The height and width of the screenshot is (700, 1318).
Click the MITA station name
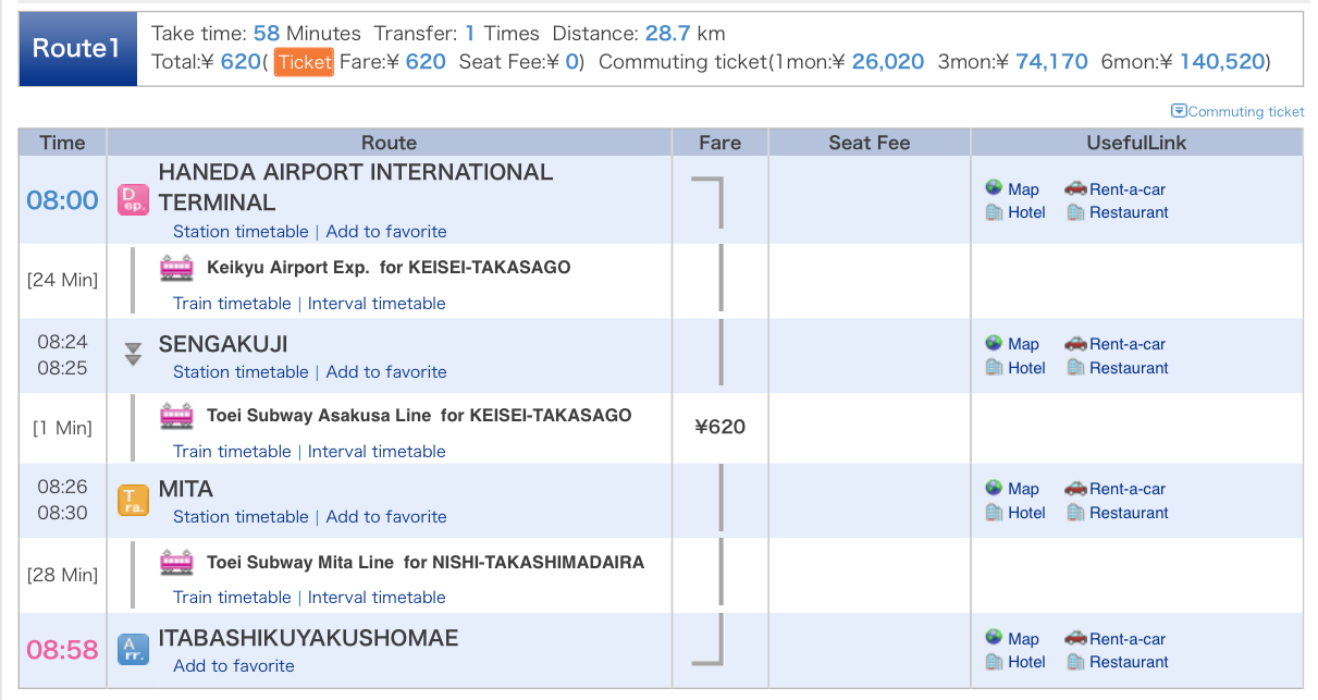tap(186, 489)
